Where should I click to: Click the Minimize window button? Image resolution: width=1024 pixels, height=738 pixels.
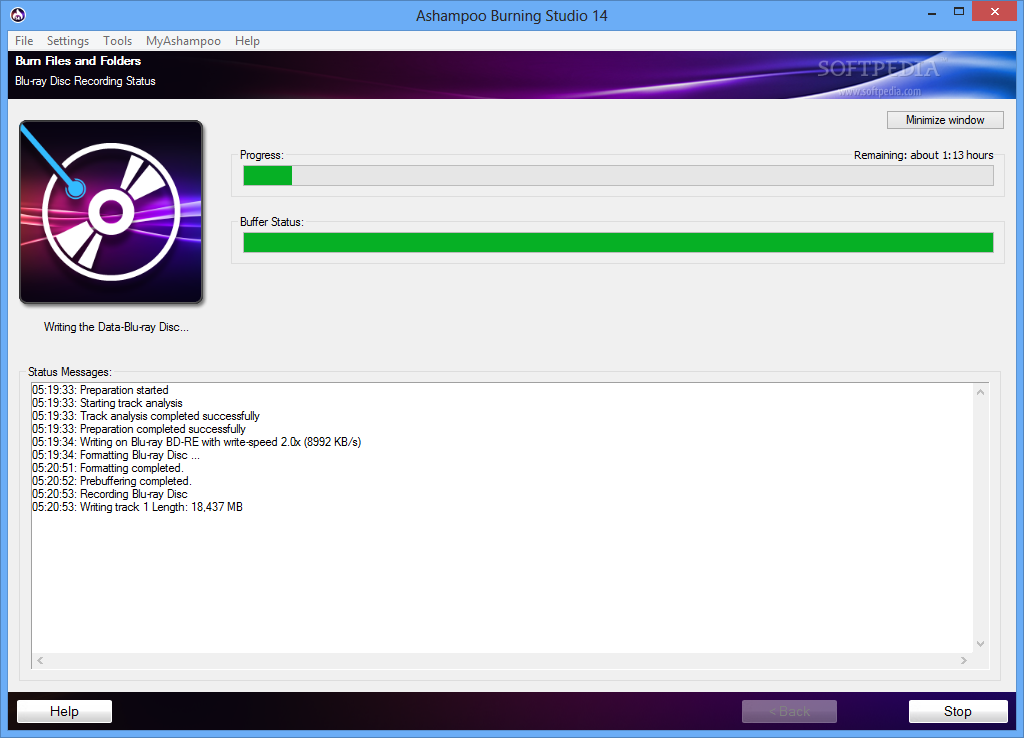click(x=945, y=120)
